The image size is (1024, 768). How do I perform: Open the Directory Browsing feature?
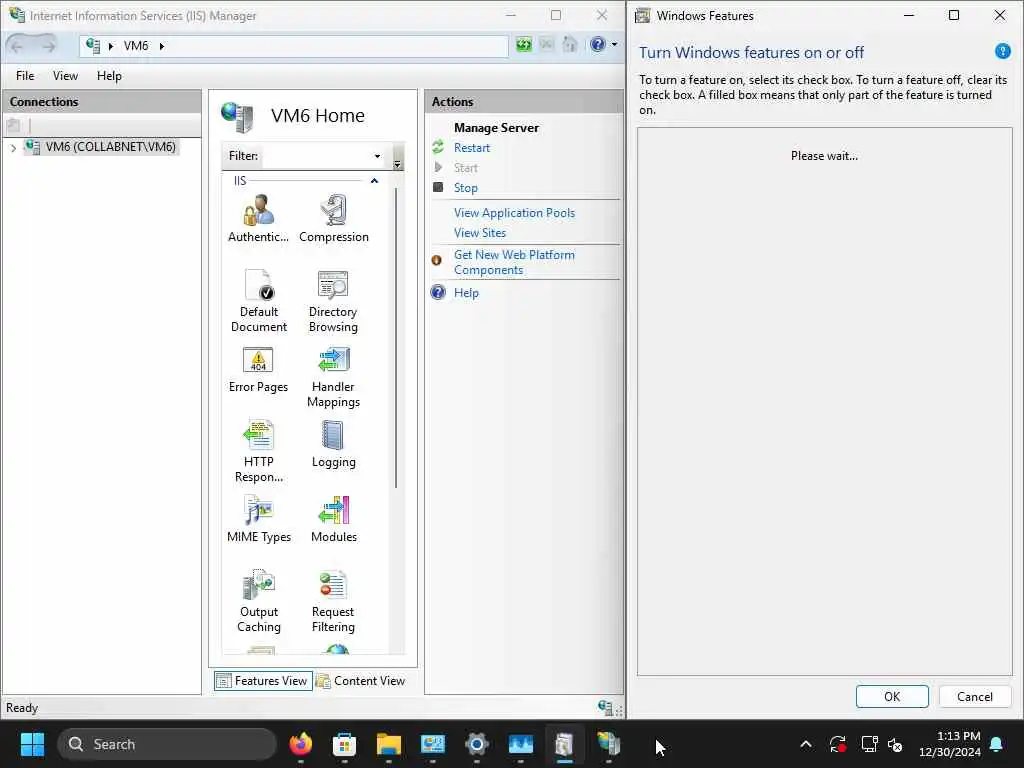click(333, 301)
